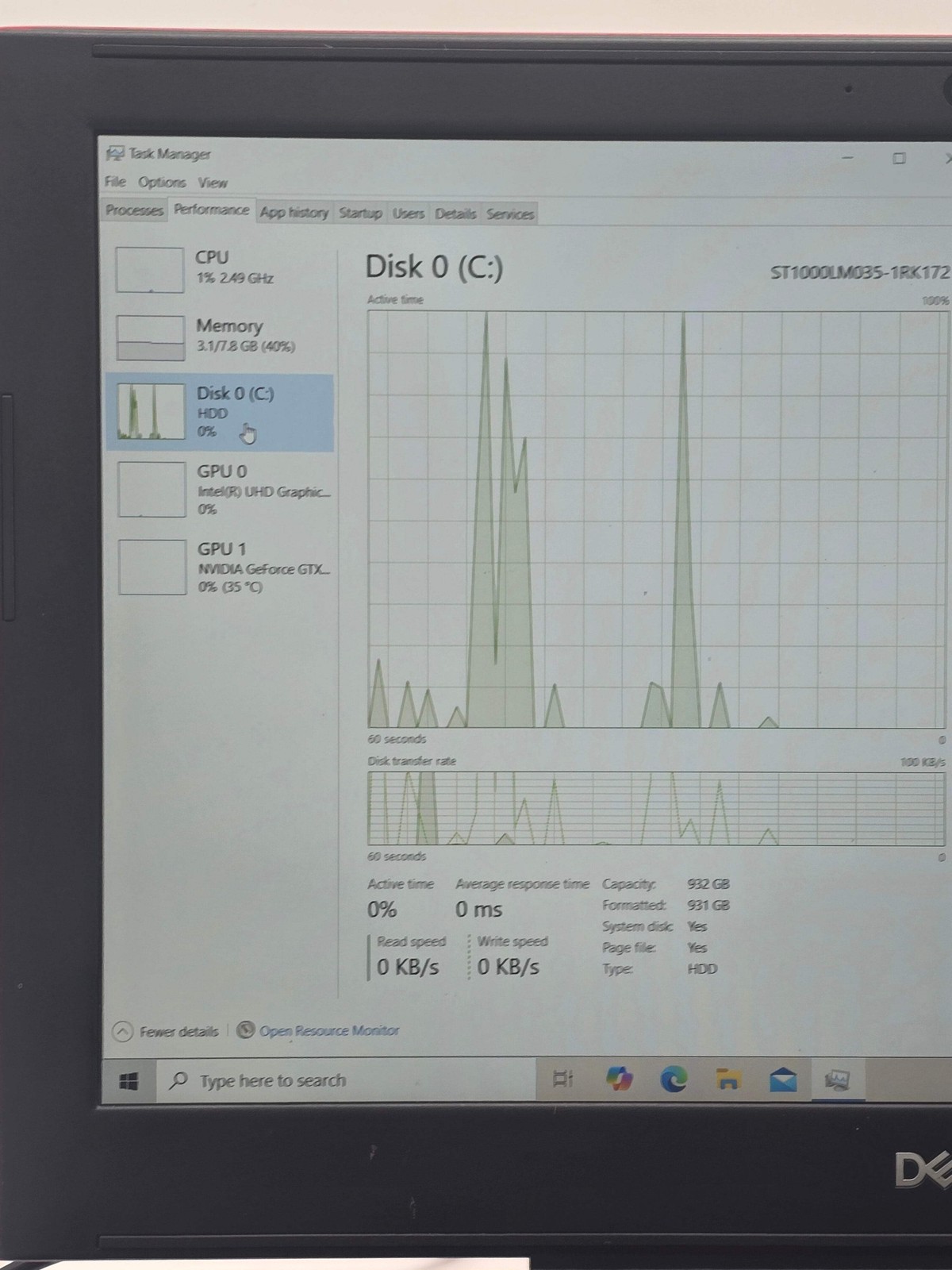Open the Startup tab
The width and height of the screenshot is (952, 1270).
click(360, 214)
